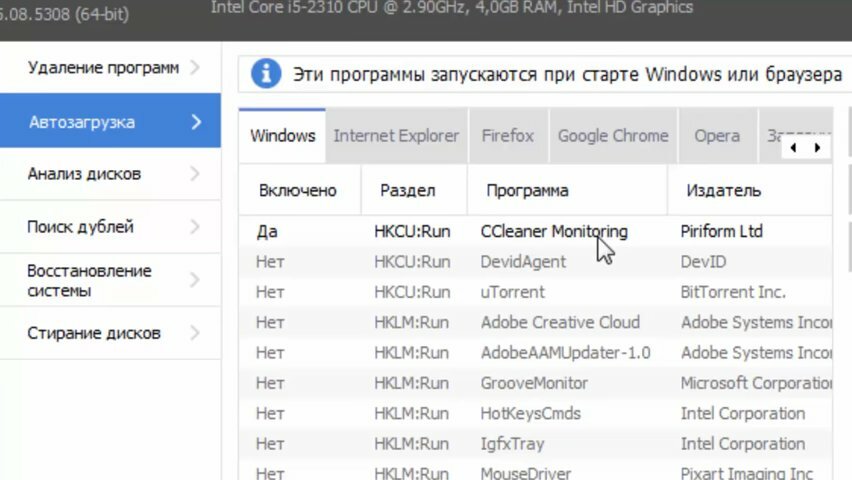Image resolution: width=852 pixels, height=480 pixels.
Task: Open the Анализ дисков section
Action: [110, 174]
